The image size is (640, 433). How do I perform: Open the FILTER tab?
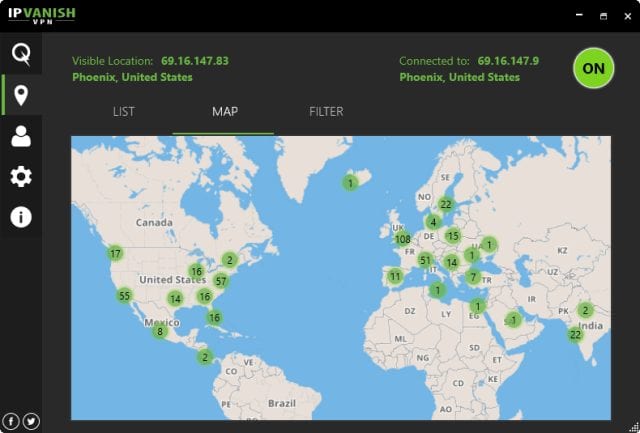pyautogui.click(x=326, y=111)
